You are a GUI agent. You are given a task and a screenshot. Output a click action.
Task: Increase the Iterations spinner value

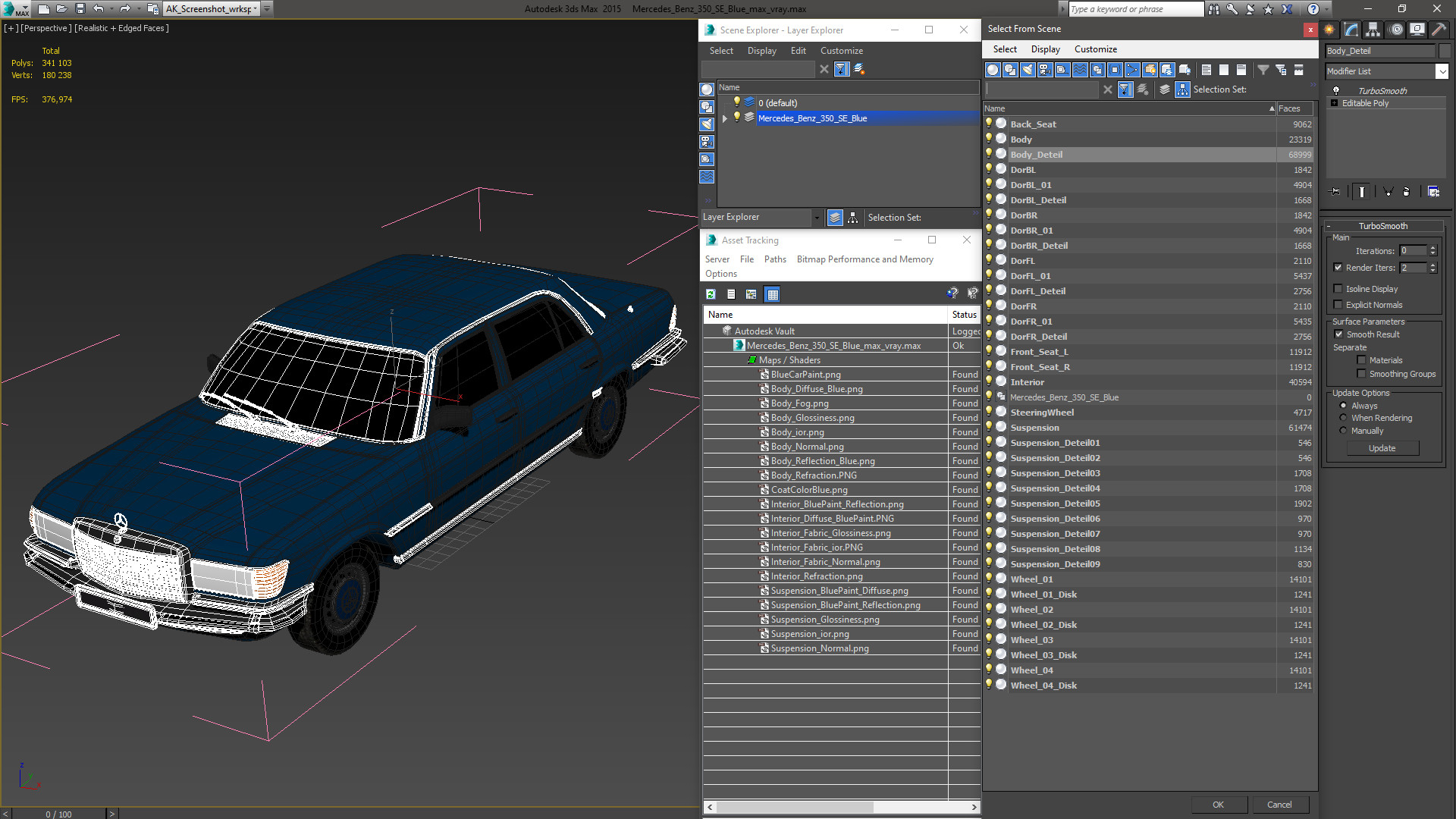point(1432,248)
